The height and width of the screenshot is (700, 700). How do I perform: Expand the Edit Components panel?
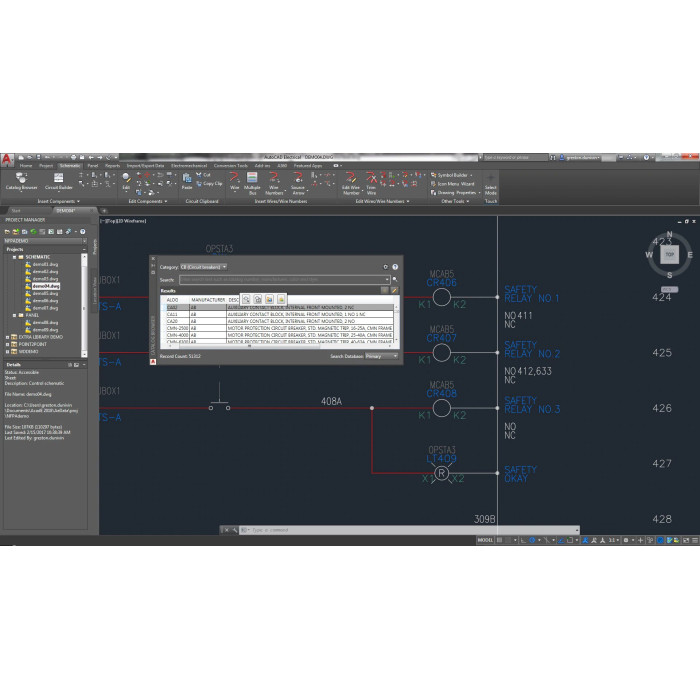click(x=148, y=201)
